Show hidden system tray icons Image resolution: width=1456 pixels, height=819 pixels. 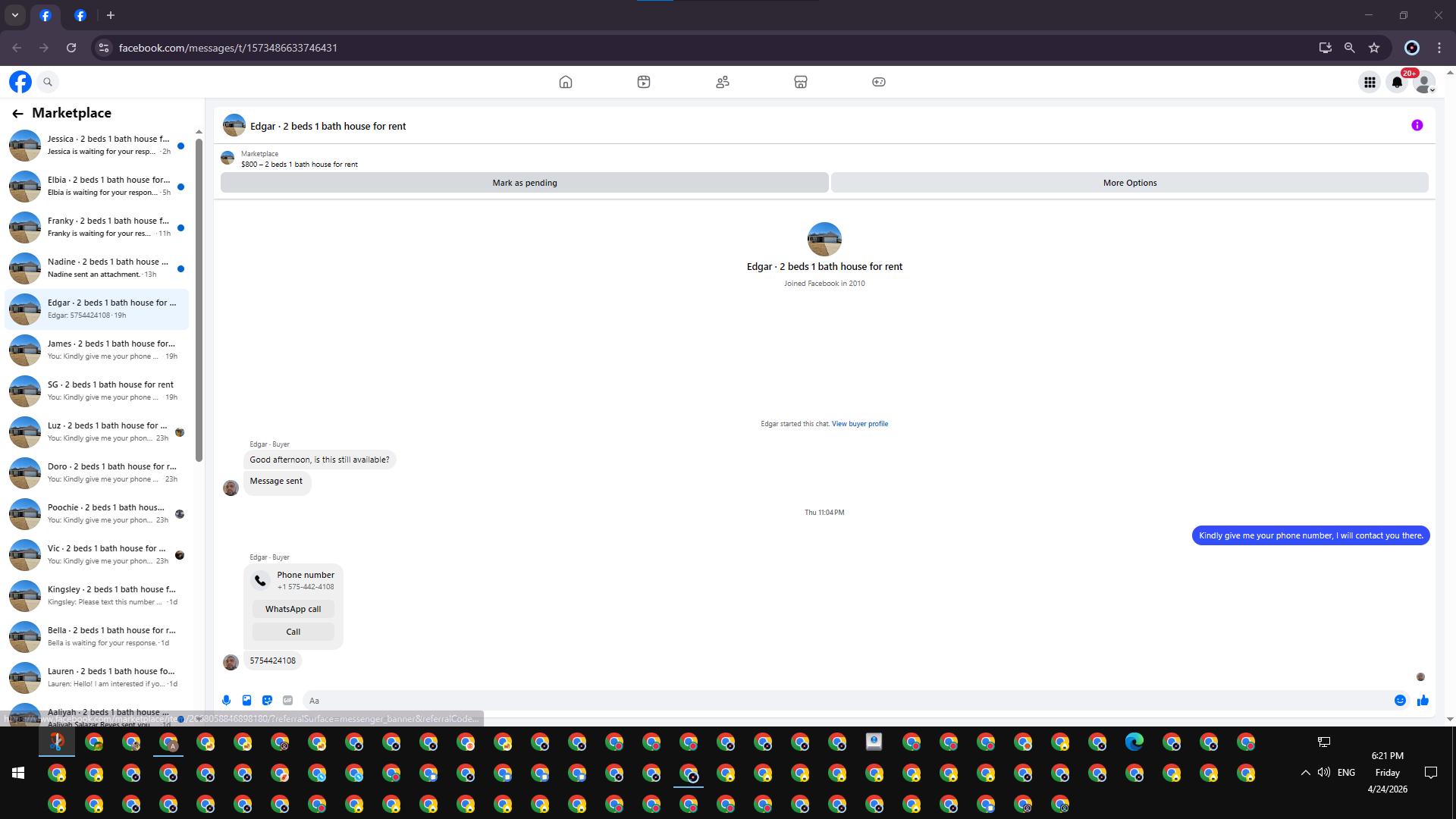click(1305, 773)
